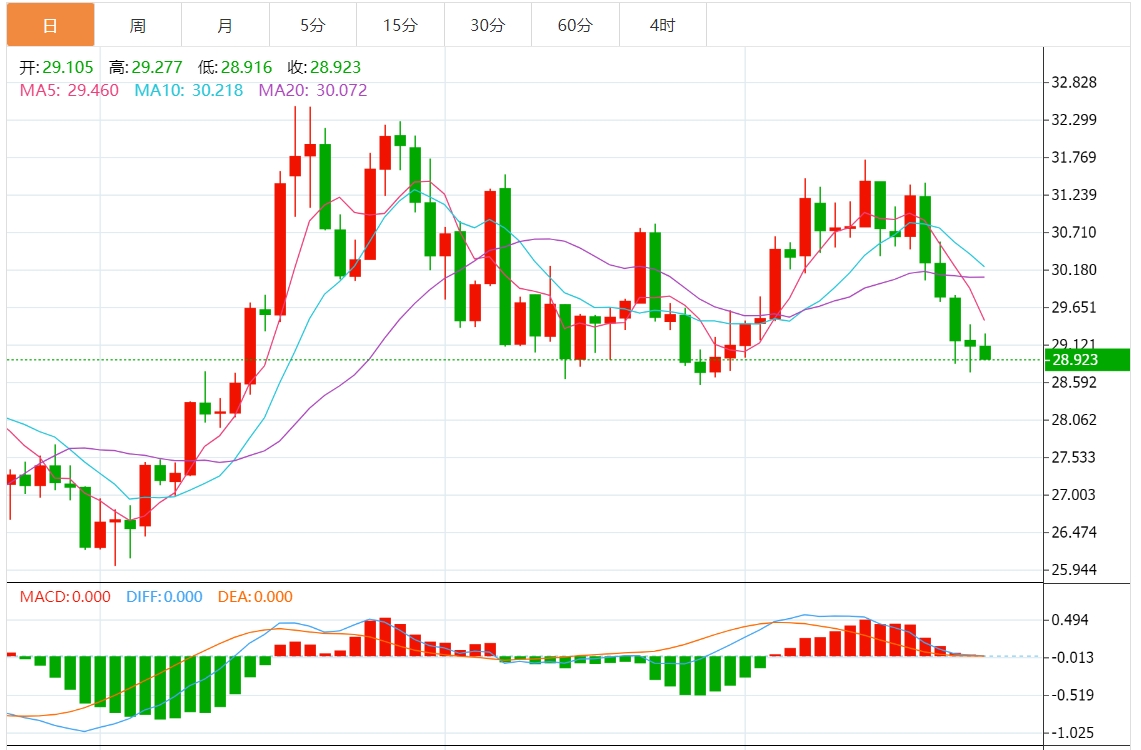Click the DIFF: 0.000 indicator label
The width and height of the screenshot is (1141, 750).
click(x=164, y=597)
